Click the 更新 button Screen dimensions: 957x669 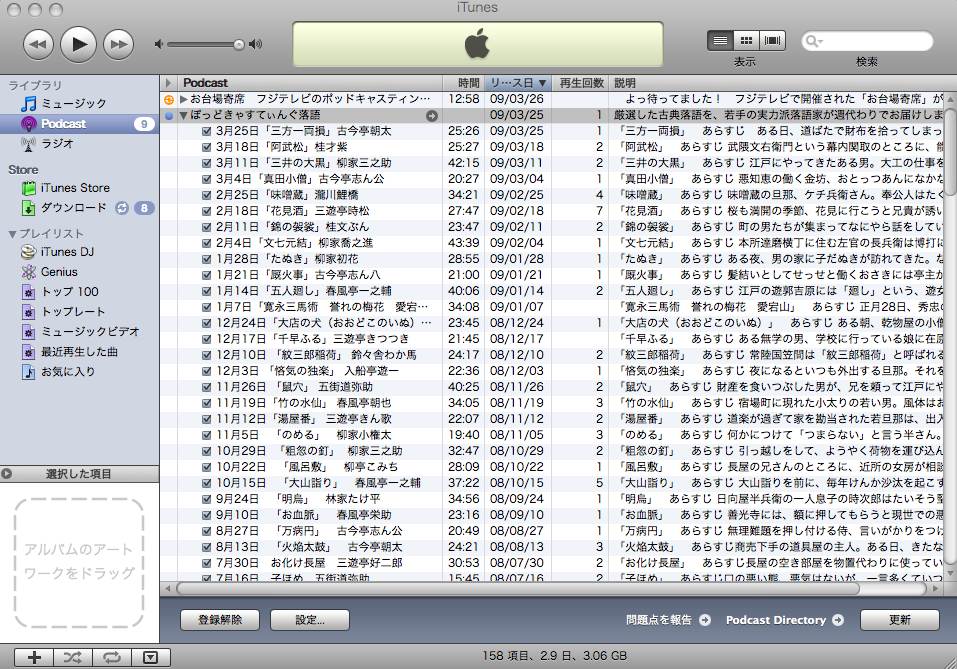click(900, 620)
